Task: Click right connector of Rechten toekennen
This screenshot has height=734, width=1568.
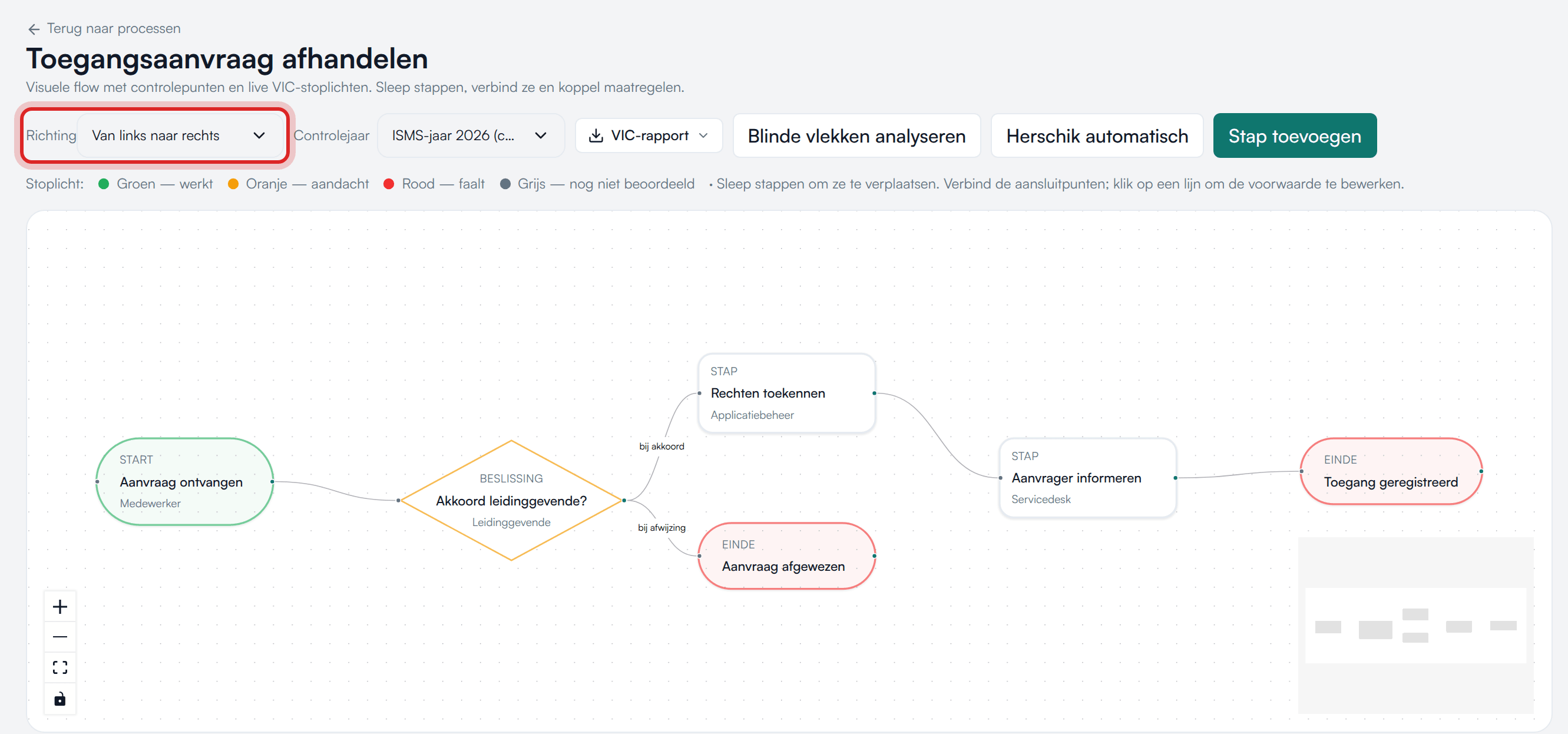Action: tap(874, 393)
